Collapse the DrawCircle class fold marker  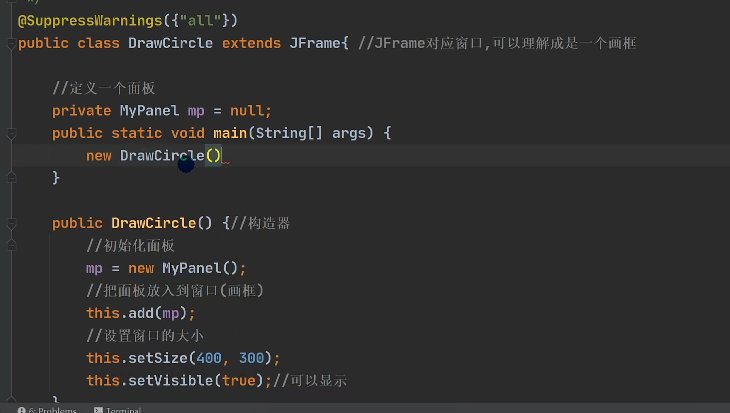click(11, 44)
